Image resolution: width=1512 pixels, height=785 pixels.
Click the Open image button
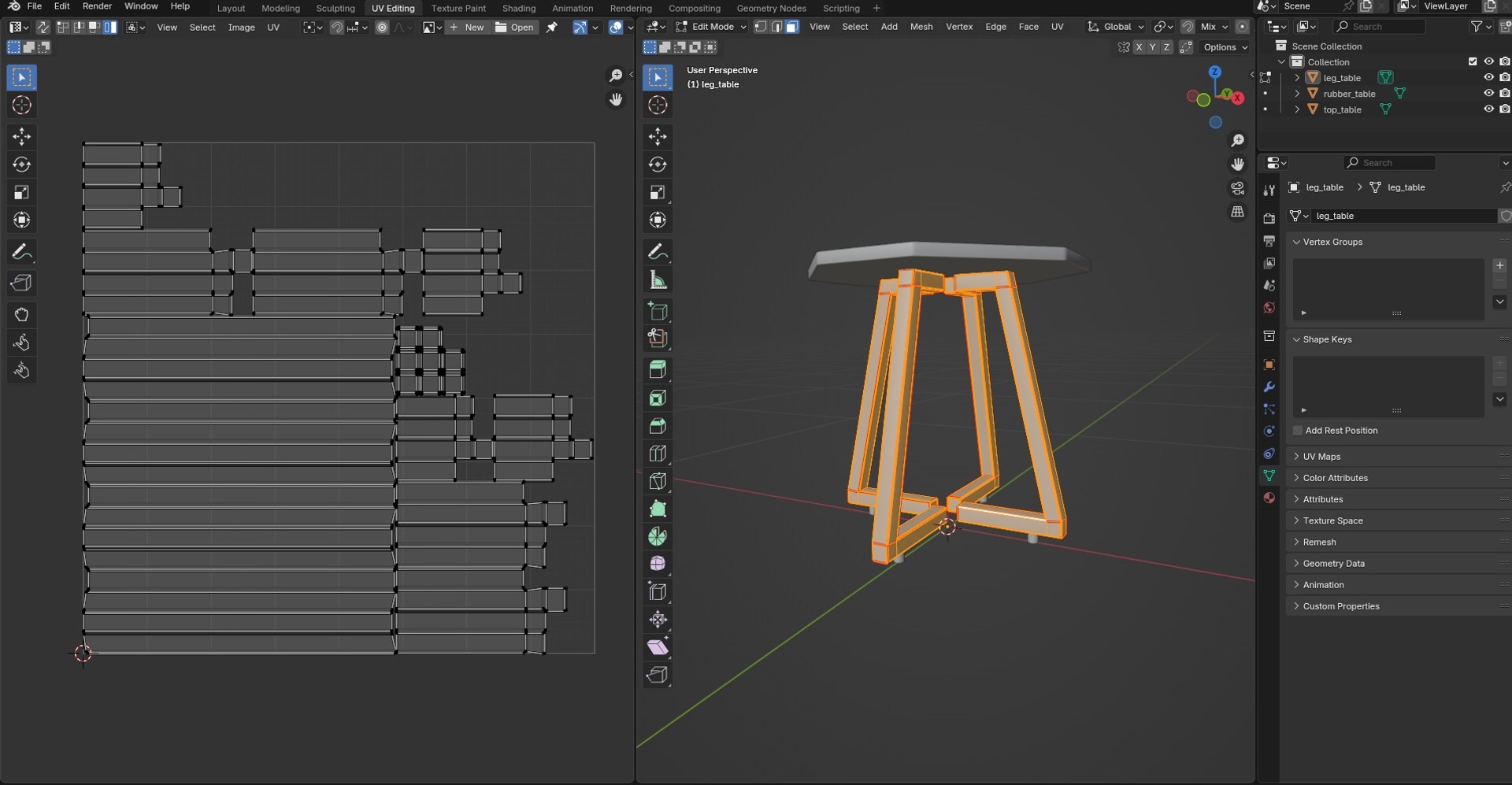point(514,27)
